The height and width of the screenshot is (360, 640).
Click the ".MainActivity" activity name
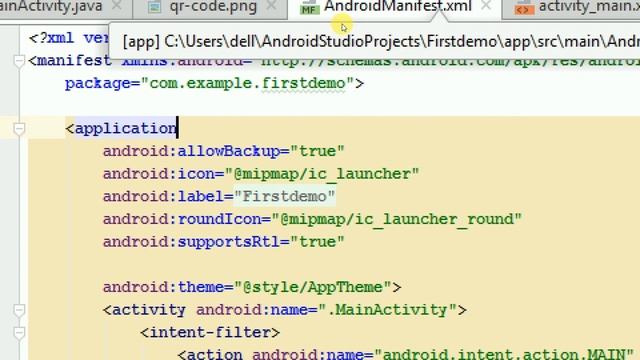click(x=387, y=310)
